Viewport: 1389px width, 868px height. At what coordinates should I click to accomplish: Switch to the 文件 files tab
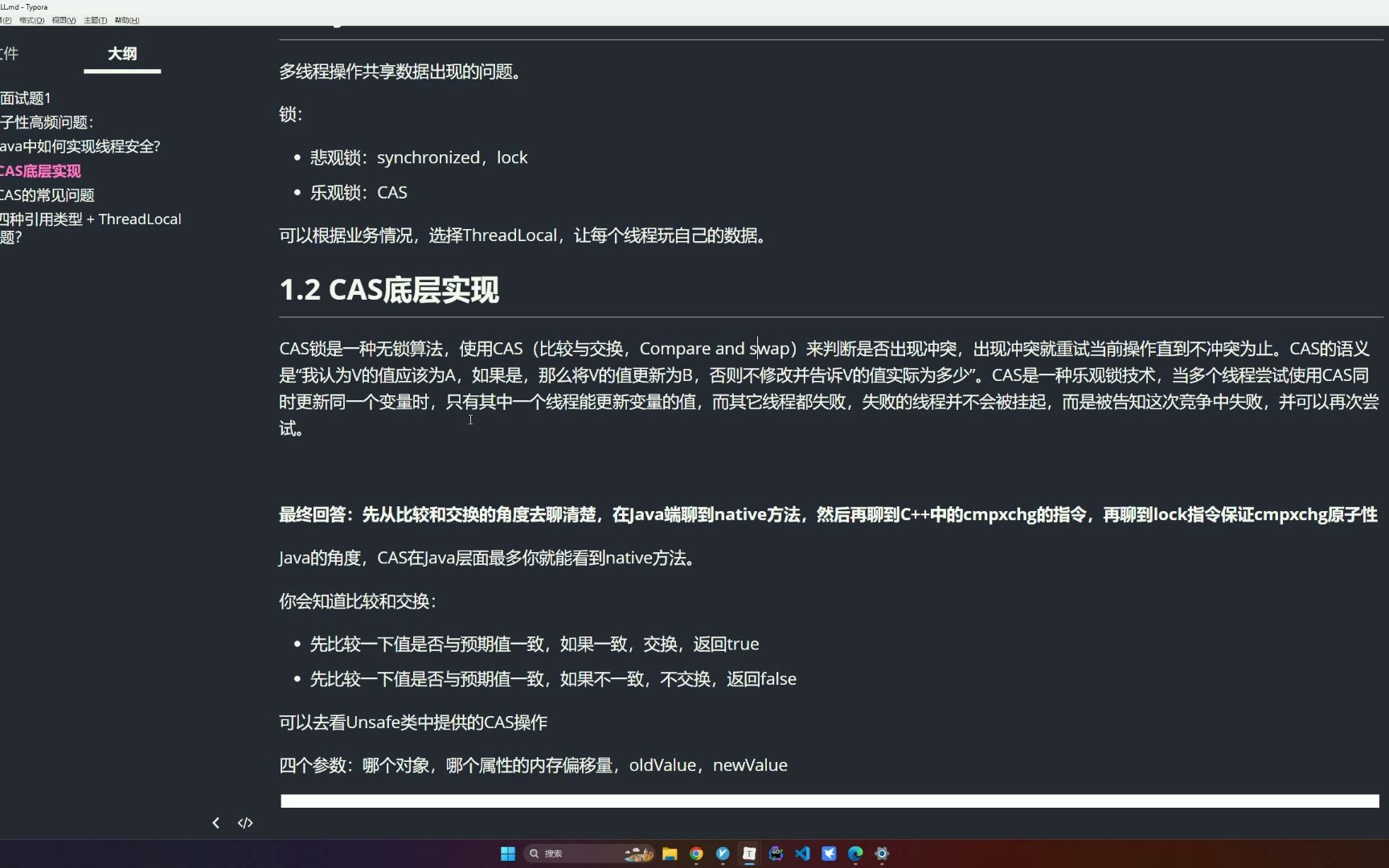coord(9,54)
